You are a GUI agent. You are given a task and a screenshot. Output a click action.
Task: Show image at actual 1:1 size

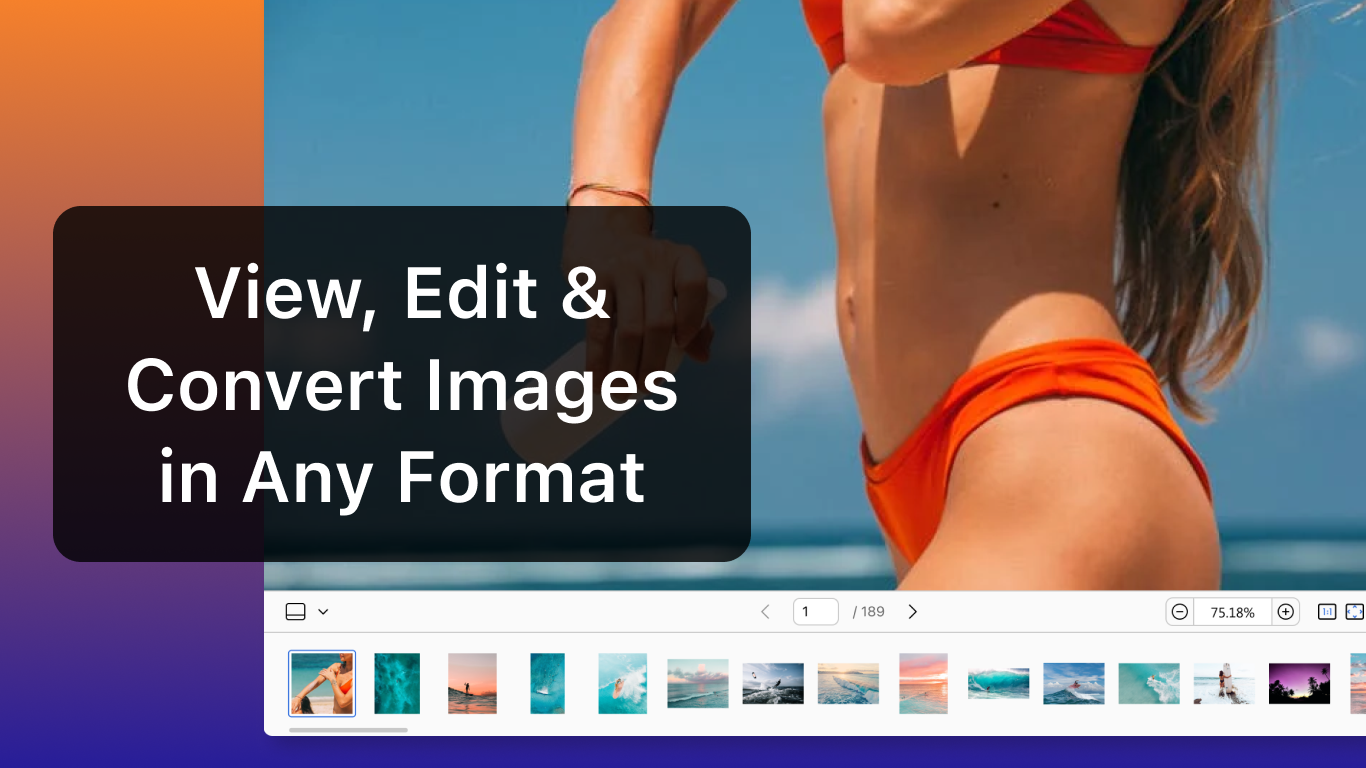click(x=1327, y=612)
